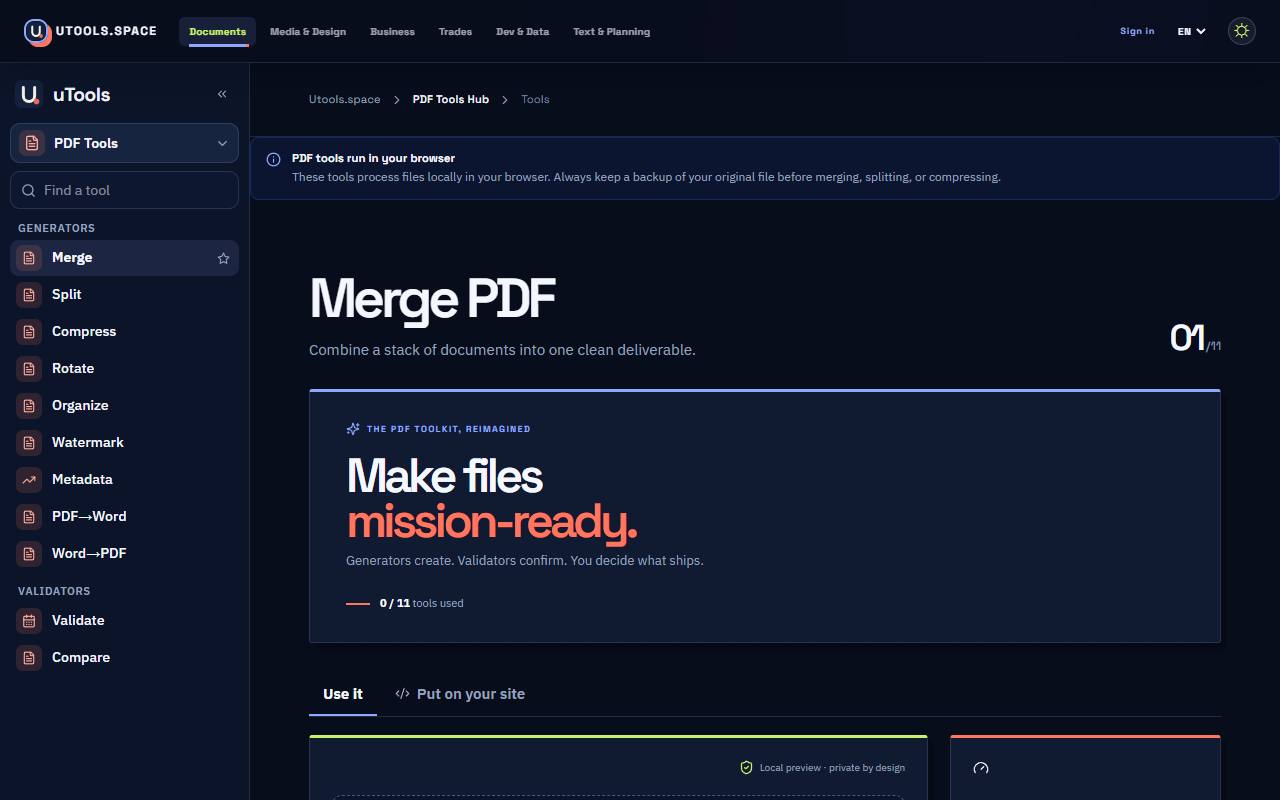Screen dimensions: 1280x800
Task: Click the Metadata trend icon
Action: click(x=29, y=480)
